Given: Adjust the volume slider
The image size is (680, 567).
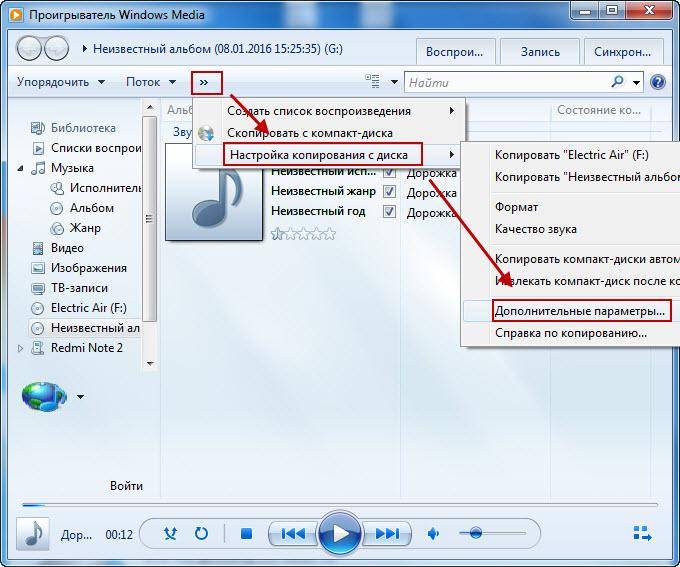Looking at the screenshot, I should (492, 533).
